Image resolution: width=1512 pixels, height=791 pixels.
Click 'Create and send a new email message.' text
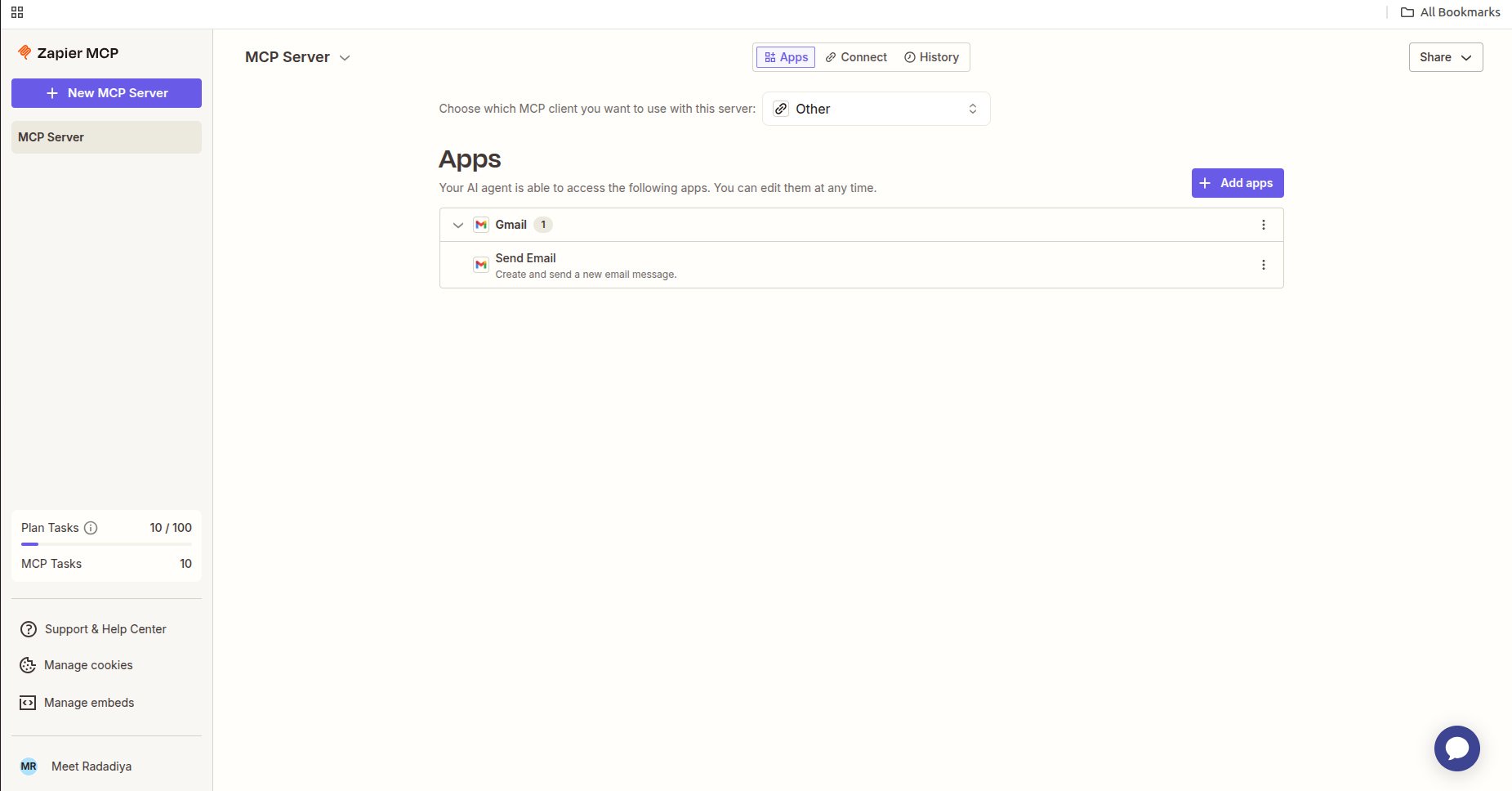coord(586,275)
